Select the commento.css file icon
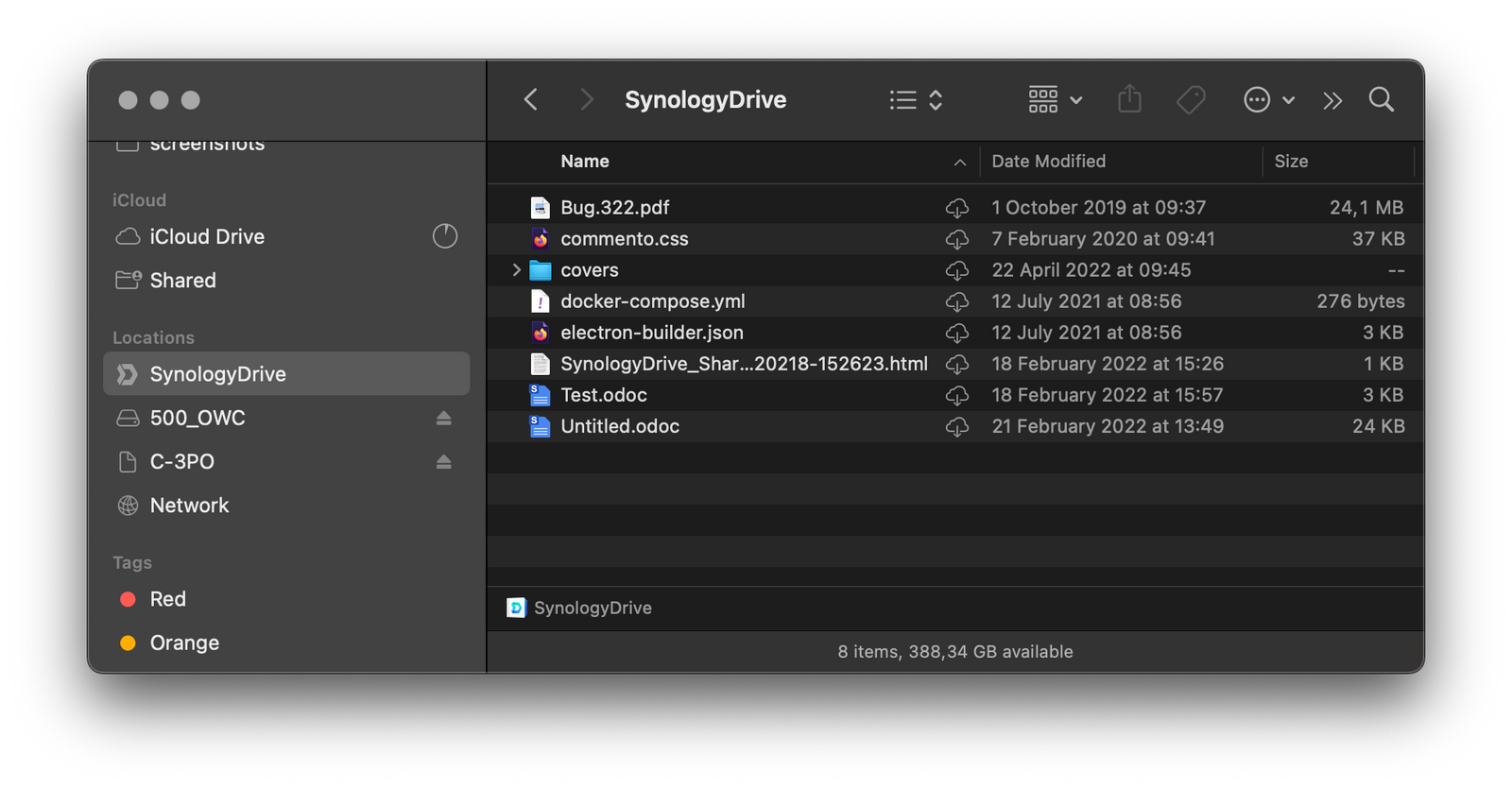Image resolution: width=1512 pixels, height=789 pixels. [541, 239]
